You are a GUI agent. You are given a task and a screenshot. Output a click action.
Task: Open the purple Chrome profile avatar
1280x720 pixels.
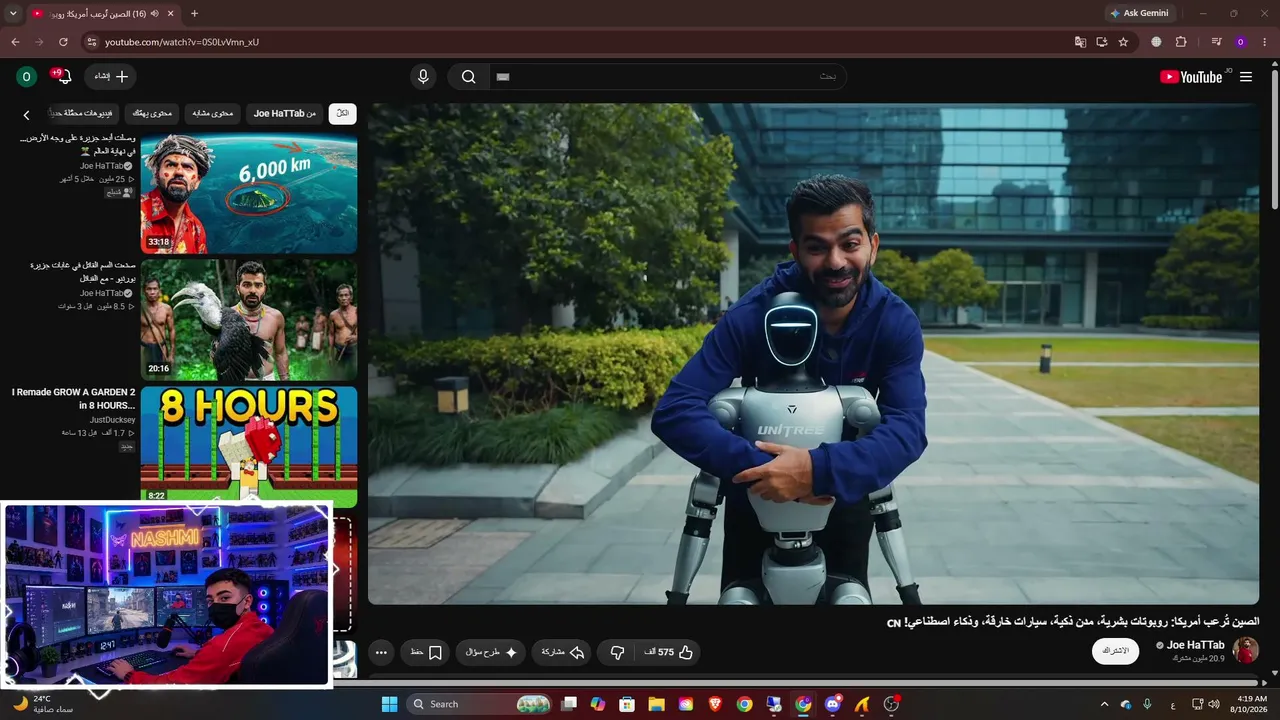tap(1241, 42)
